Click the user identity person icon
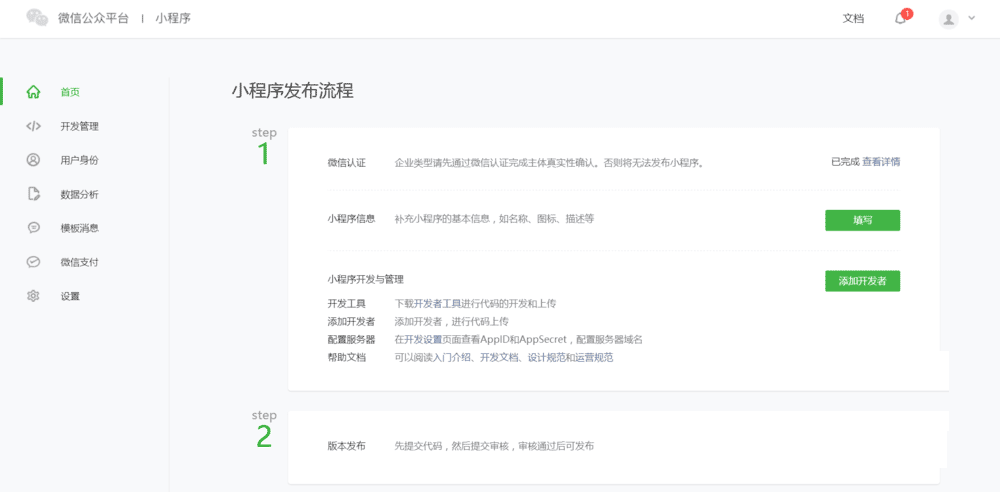 pos(34,160)
